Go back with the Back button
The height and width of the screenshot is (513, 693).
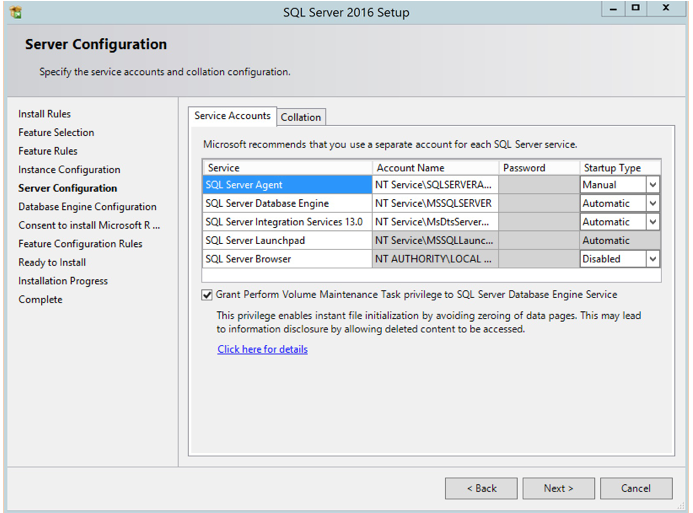coord(482,489)
